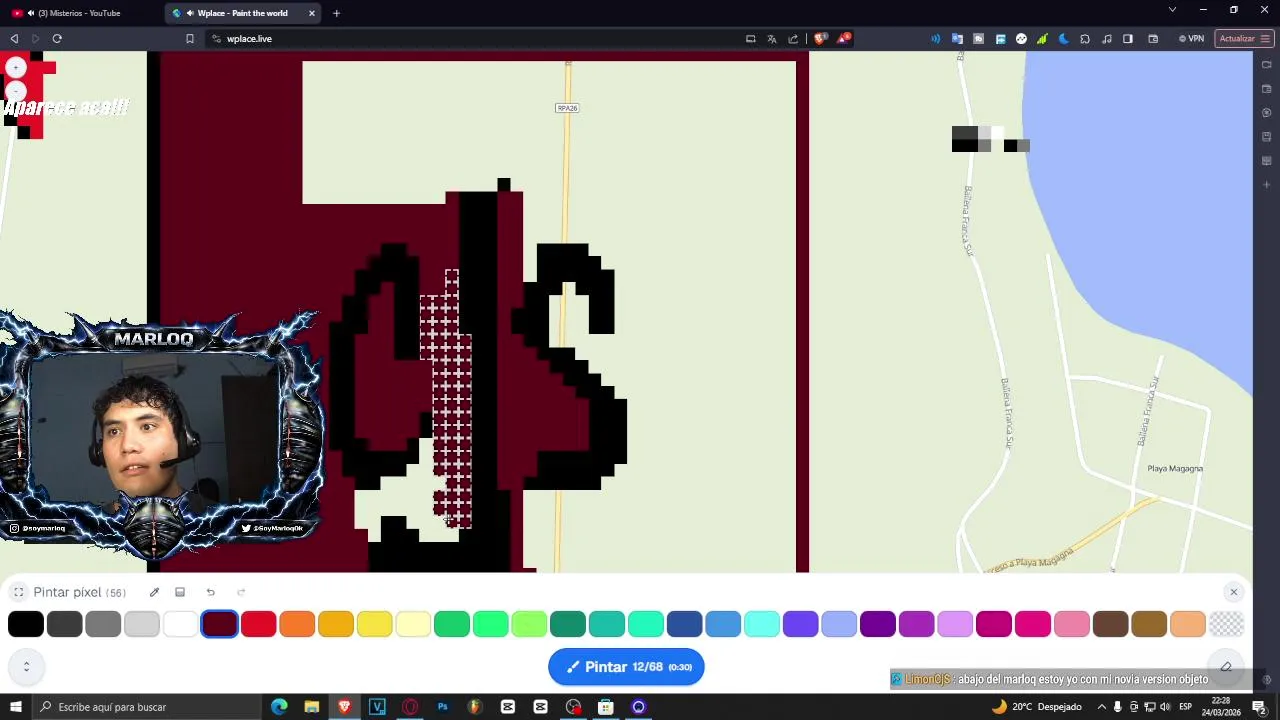
Task: Click the blue crescent moon extension
Action: tap(1063, 39)
